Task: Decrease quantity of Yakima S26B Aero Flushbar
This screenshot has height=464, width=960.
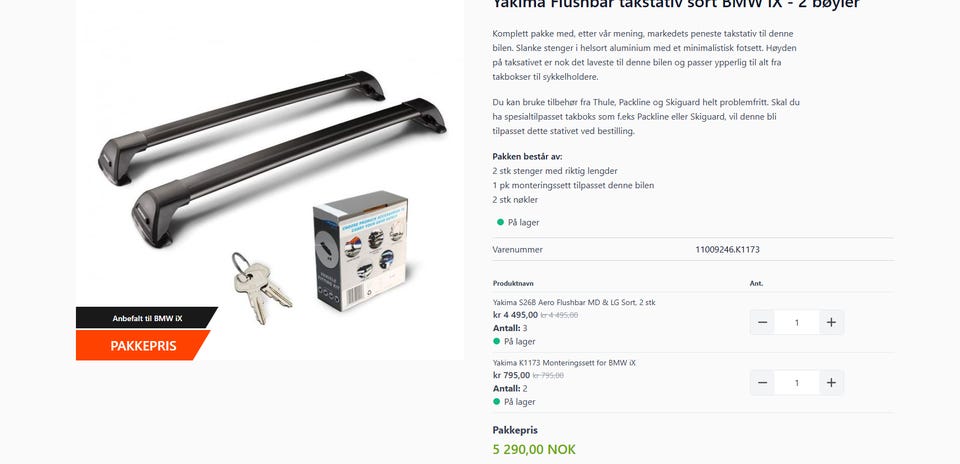Action: (762, 323)
